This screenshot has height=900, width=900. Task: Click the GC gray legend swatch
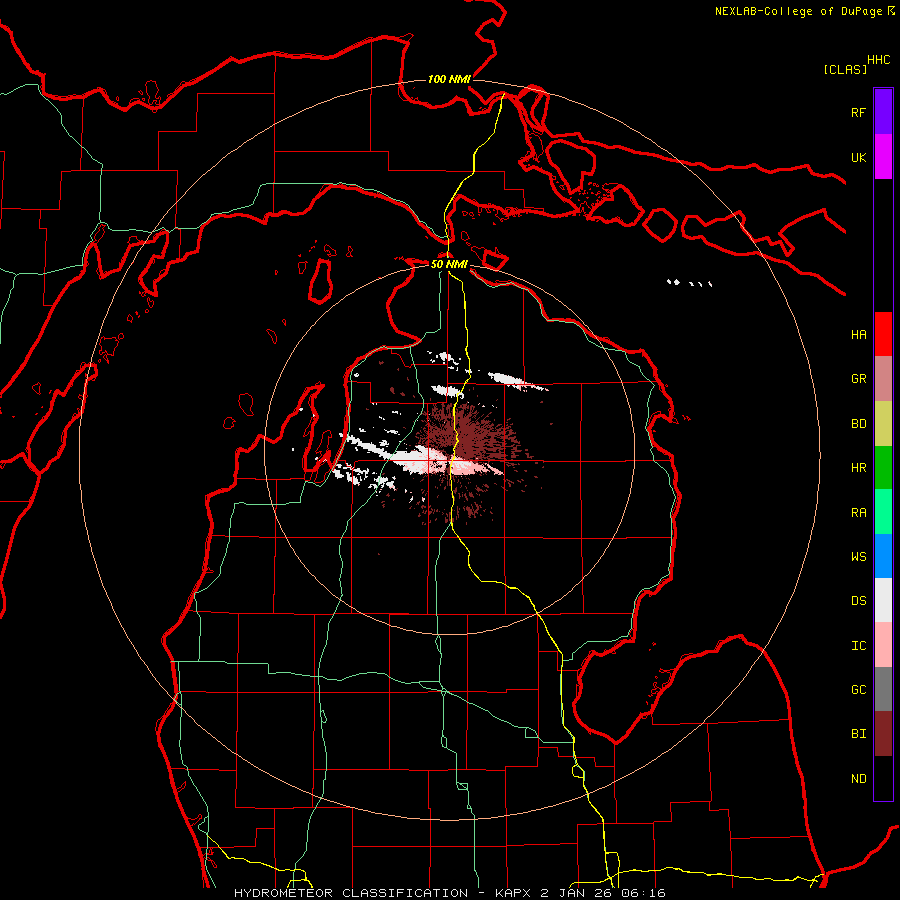point(883,689)
